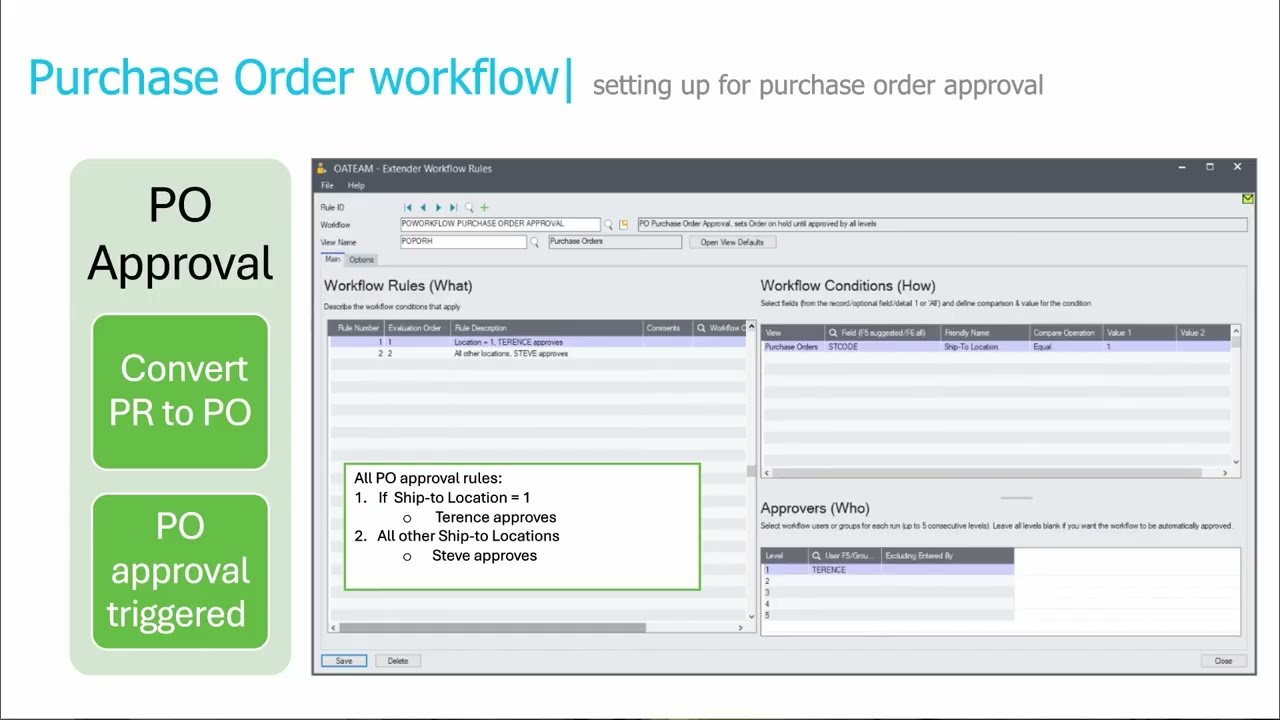Open the Workflow field finder magnifier
The height and width of the screenshot is (720, 1280).
(608, 225)
